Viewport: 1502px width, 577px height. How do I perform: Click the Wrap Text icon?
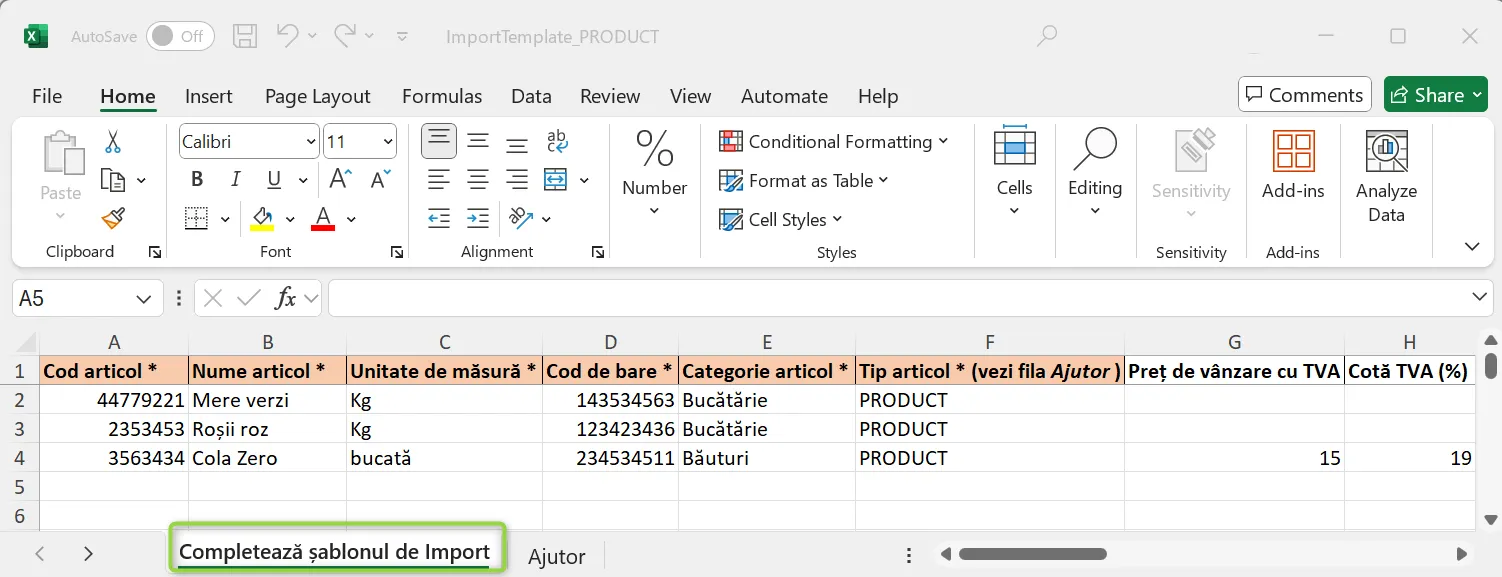click(557, 142)
